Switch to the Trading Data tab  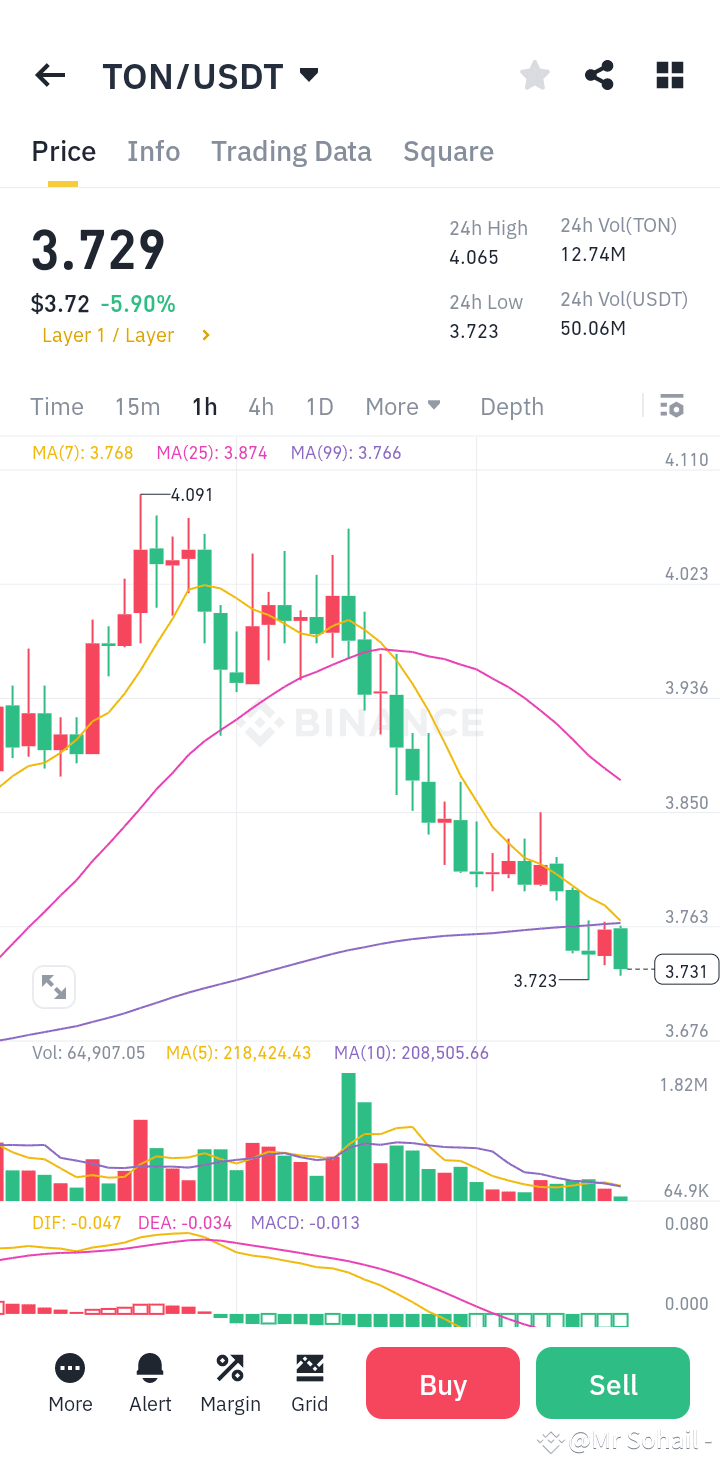(291, 150)
